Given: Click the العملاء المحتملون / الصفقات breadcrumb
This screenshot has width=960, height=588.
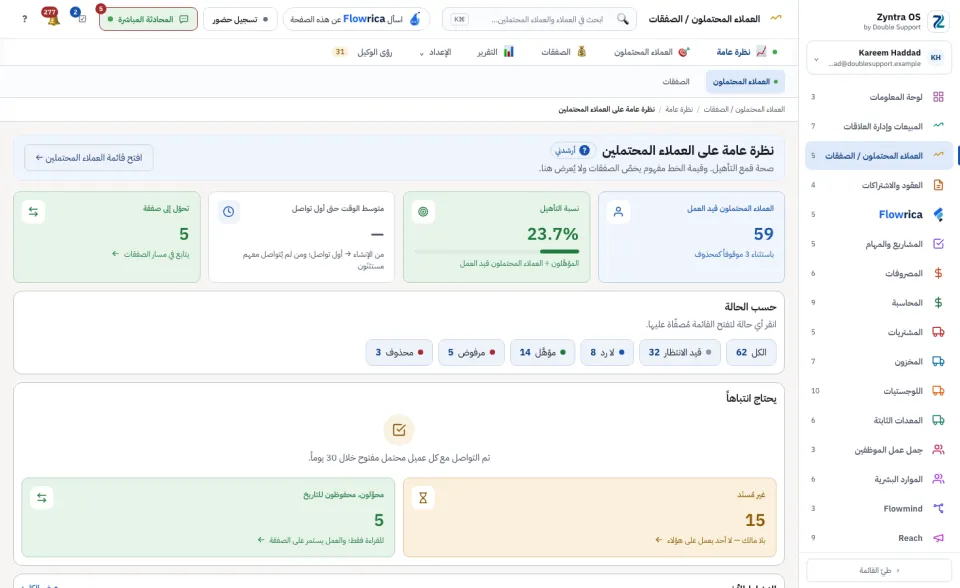Looking at the screenshot, I should (744, 109).
